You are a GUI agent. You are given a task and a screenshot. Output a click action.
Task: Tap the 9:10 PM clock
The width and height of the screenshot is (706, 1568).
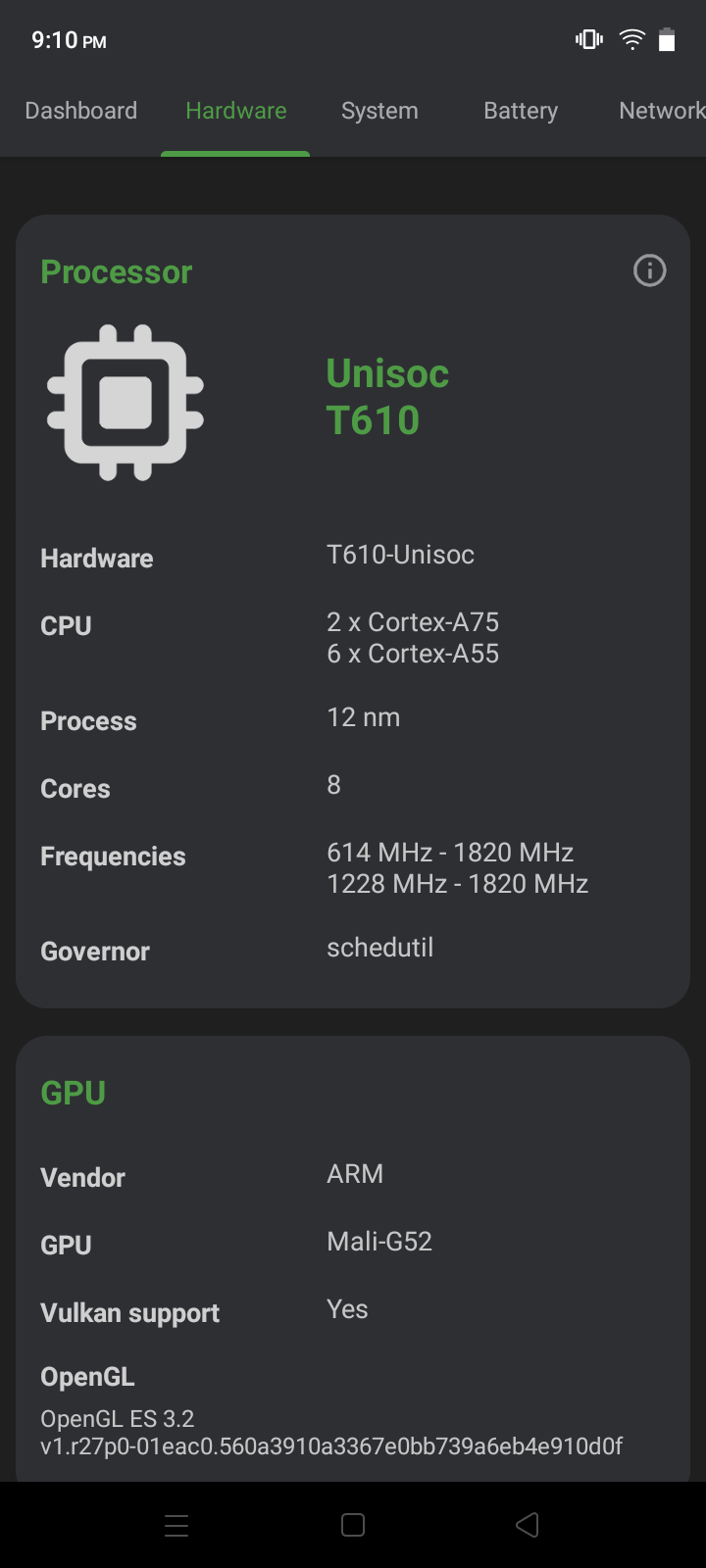pyautogui.click(x=69, y=40)
